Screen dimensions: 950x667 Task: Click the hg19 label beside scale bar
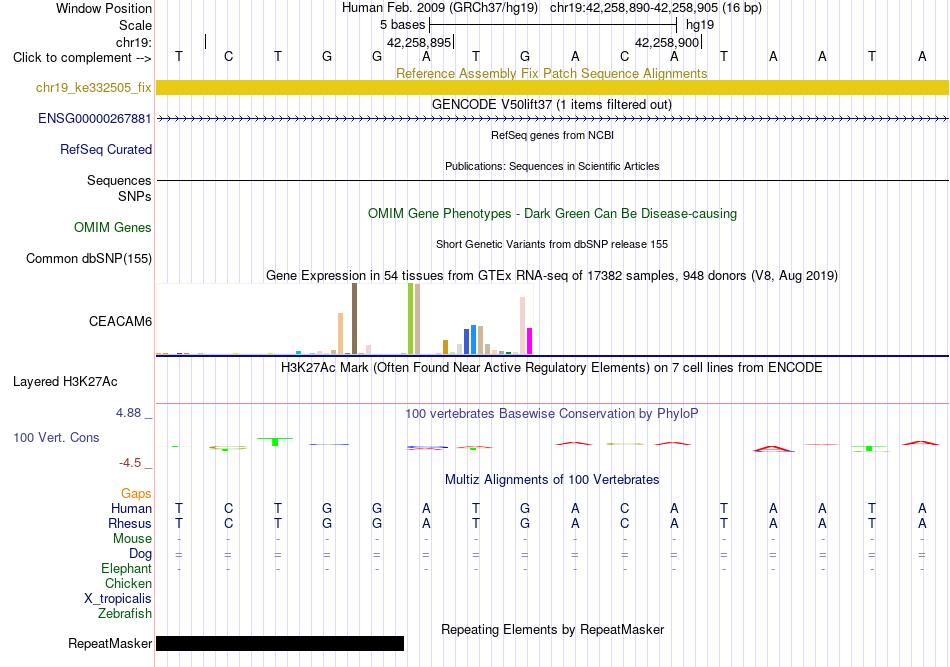700,25
